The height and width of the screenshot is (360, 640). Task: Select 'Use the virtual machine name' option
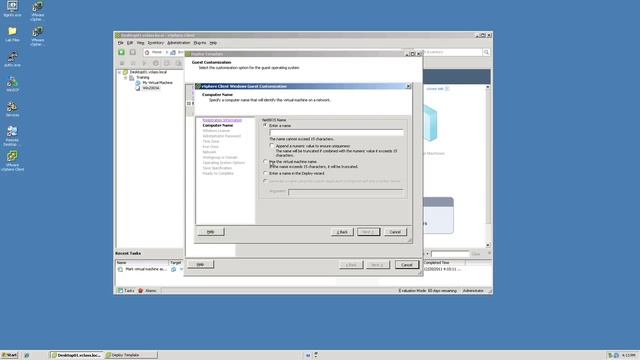[x=265, y=162]
